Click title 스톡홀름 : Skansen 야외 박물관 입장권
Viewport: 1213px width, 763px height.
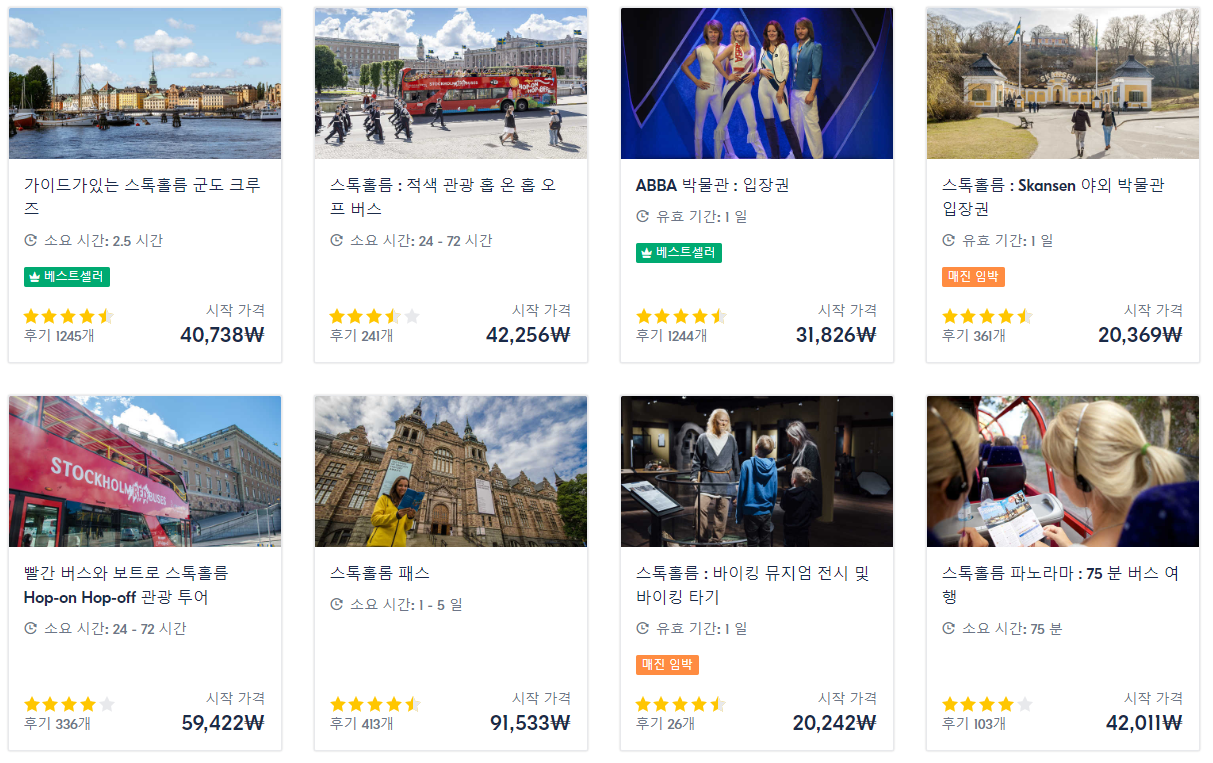click(x=1053, y=197)
